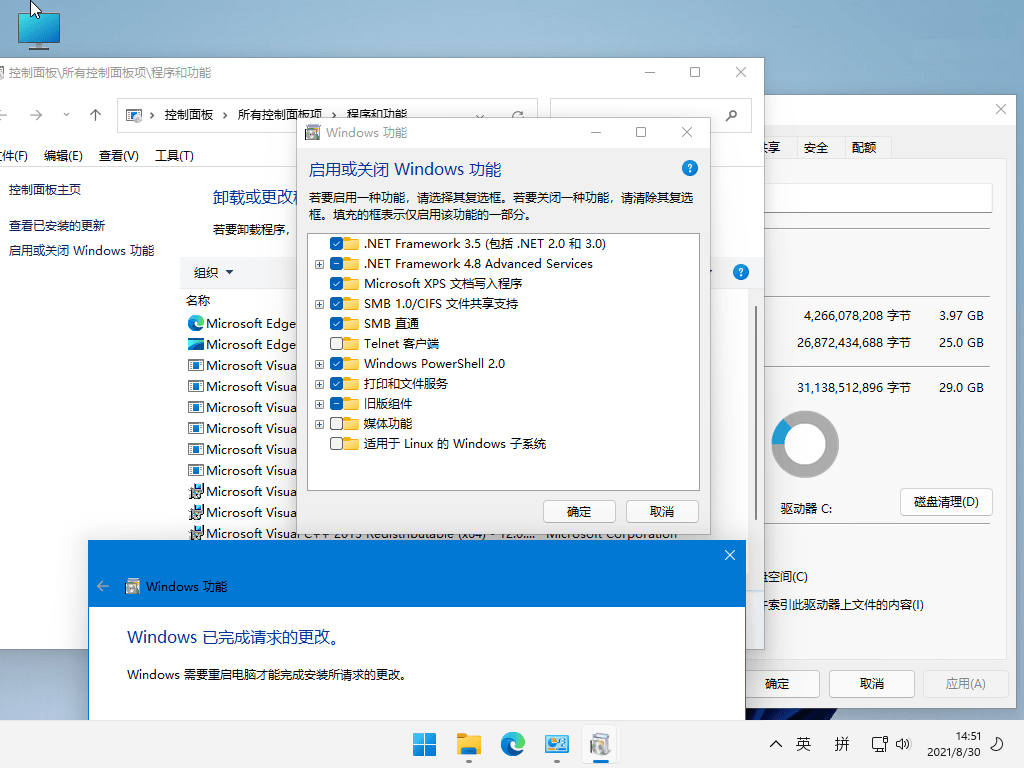The width and height of the screenshot is (1024, 768).
Task: Check 适用于 Linux 的 Windows 子系统
Action: pyautogui.click(x=336, y=444)
